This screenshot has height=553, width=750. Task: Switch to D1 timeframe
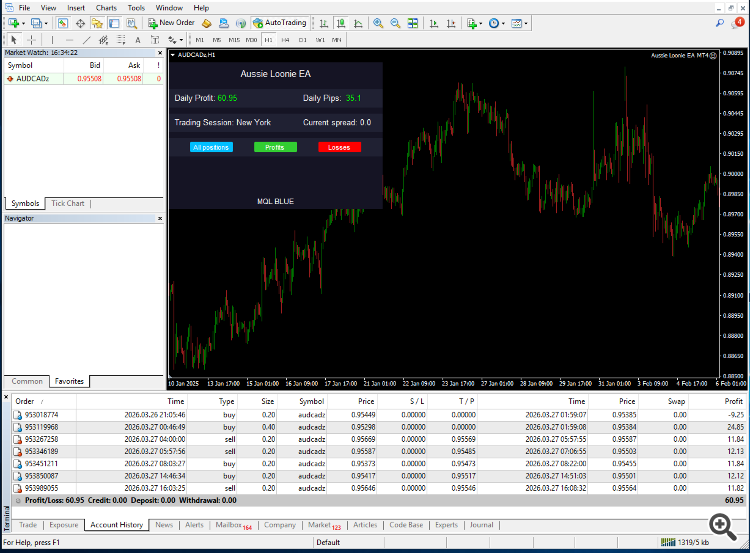click(x=303, y=40)
